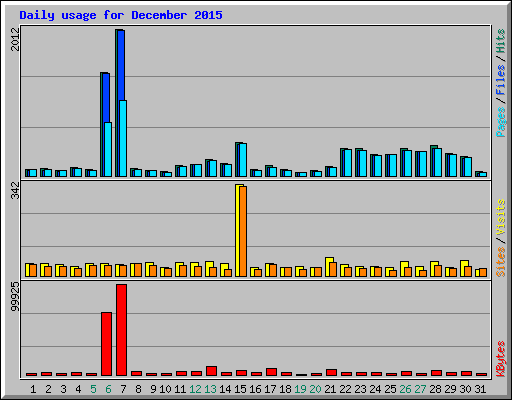Click the red KBytes bar for day 13
This screenshot has height=400, width=512.
pos(211,371)
